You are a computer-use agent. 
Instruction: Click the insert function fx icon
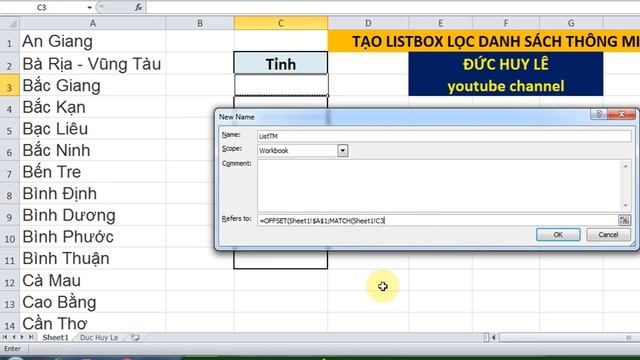coord(138,7)
